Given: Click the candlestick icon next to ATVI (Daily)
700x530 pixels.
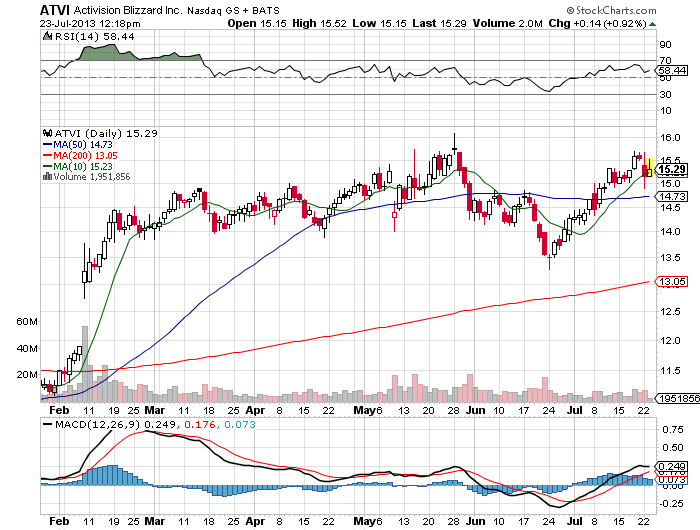Looking at the screenshot, I should (48, 133).
